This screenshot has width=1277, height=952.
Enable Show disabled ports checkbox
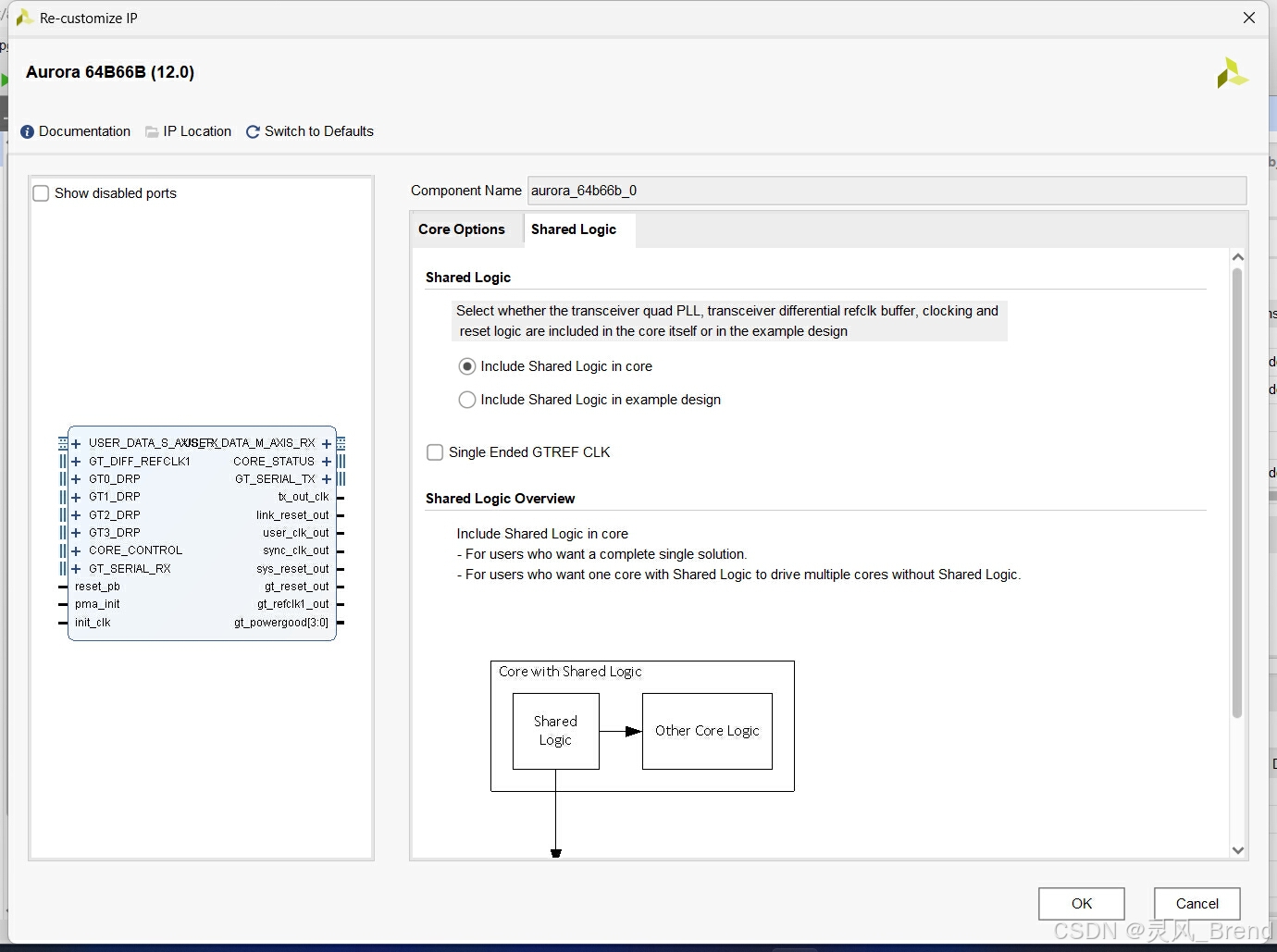tap(41, 193)
